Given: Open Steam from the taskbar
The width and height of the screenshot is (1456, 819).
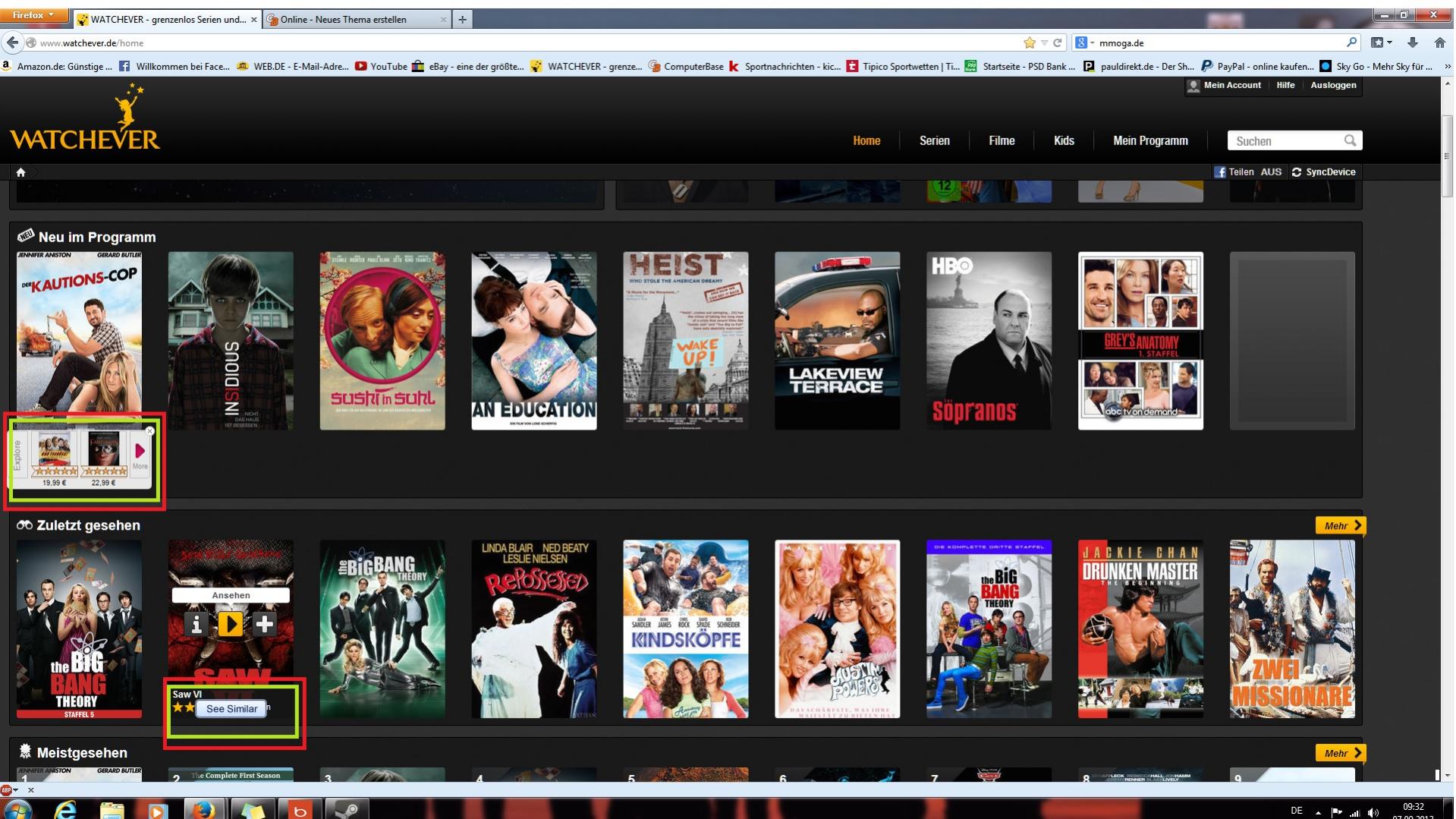Looking at the screenshot, I should pyautogui.click(x=347, y=810).
